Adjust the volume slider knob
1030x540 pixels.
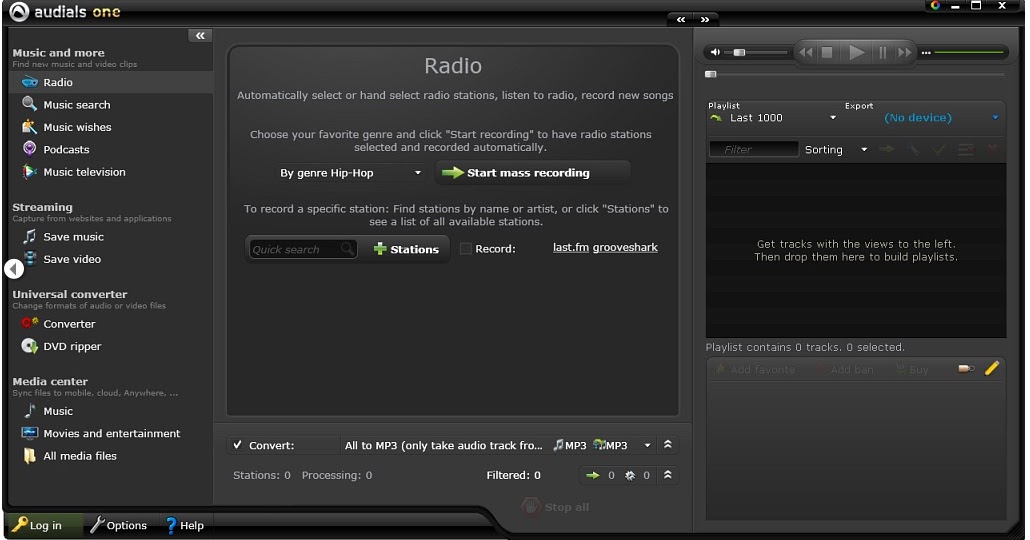coord(740,52)
